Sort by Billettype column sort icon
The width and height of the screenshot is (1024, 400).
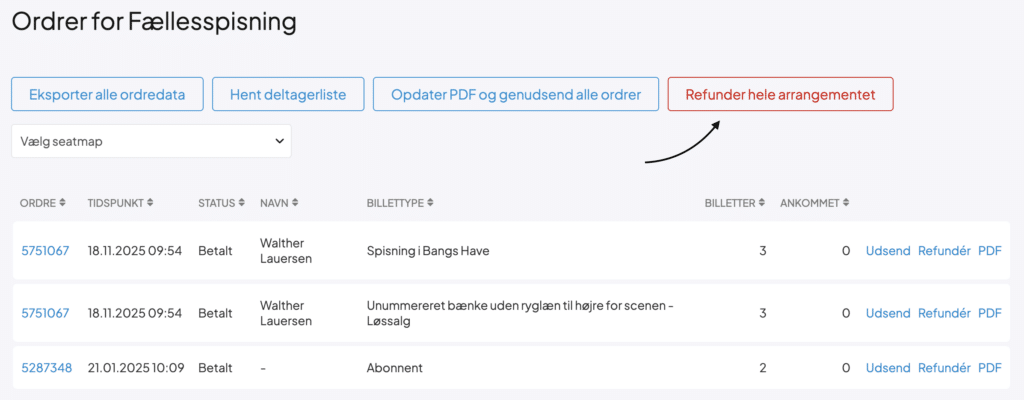tap(430, 203)
